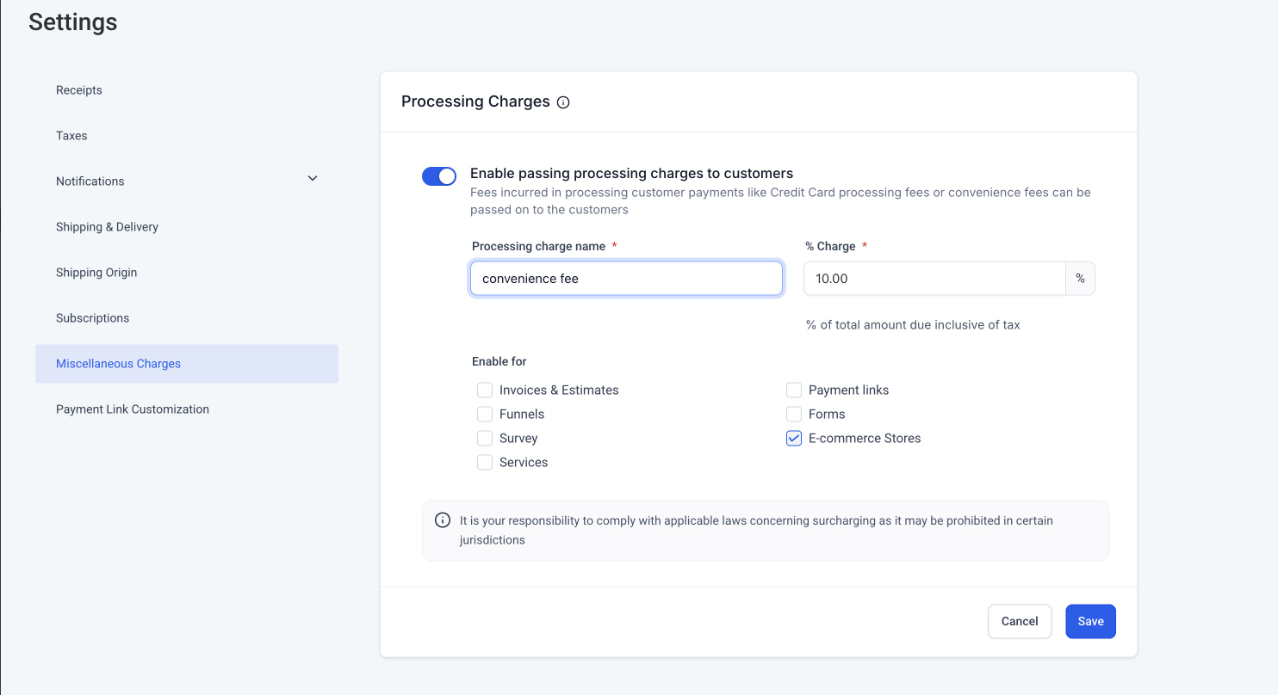
Task: Click the surcharging compliance notice text
Action: tap(756, 530)
